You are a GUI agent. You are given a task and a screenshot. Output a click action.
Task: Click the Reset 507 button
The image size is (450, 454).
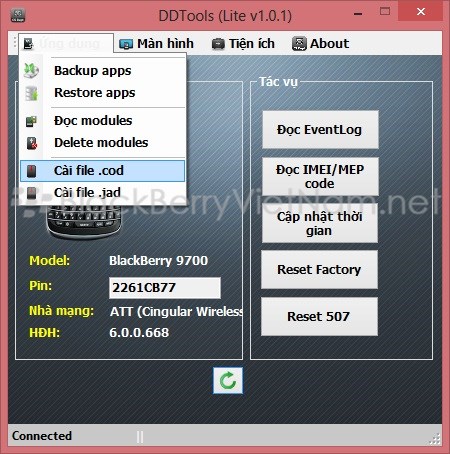click(319, 316)
